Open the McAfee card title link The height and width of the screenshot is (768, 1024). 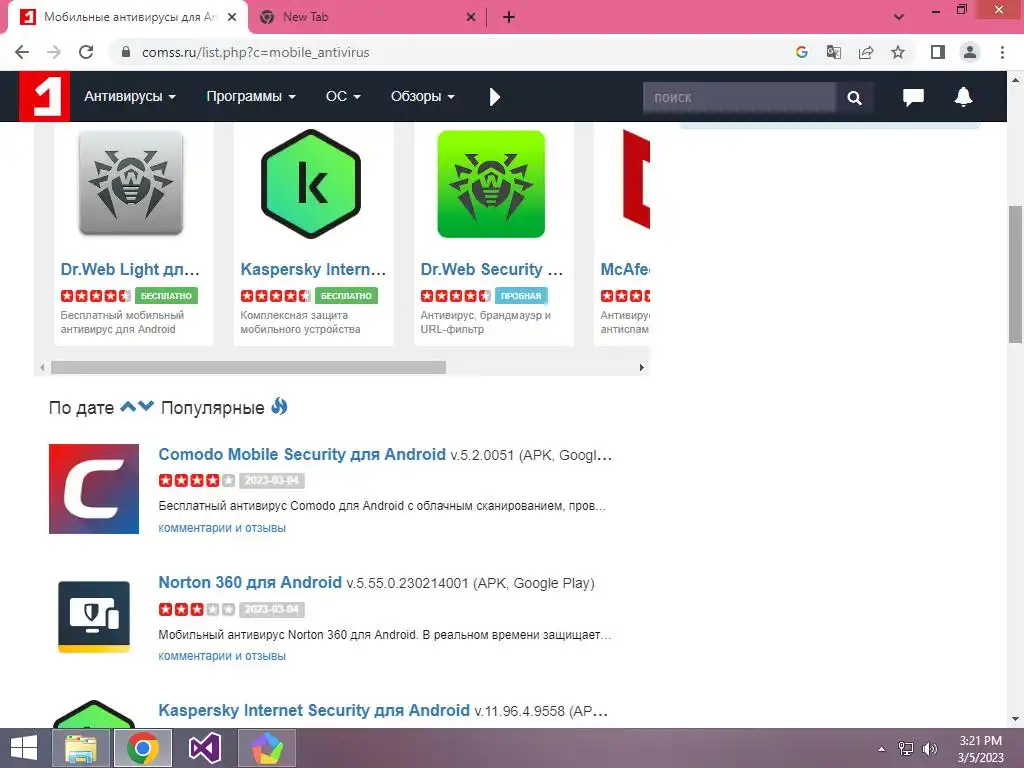(625, 269)
